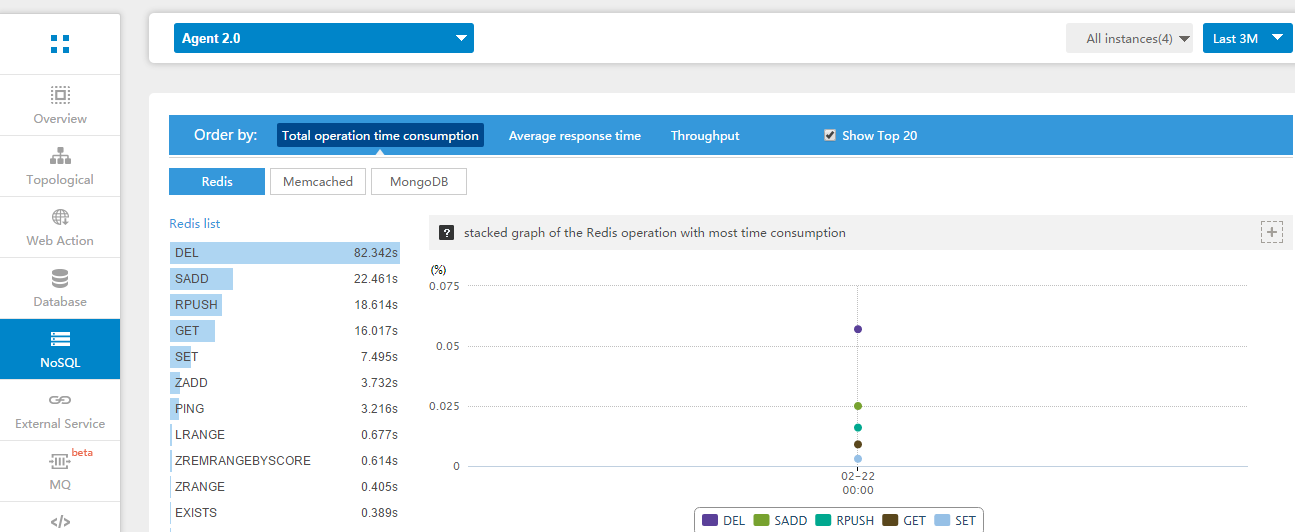Open the Agent 2.0 application dropdown
The image size is (1295, 532).
(323, 39)
